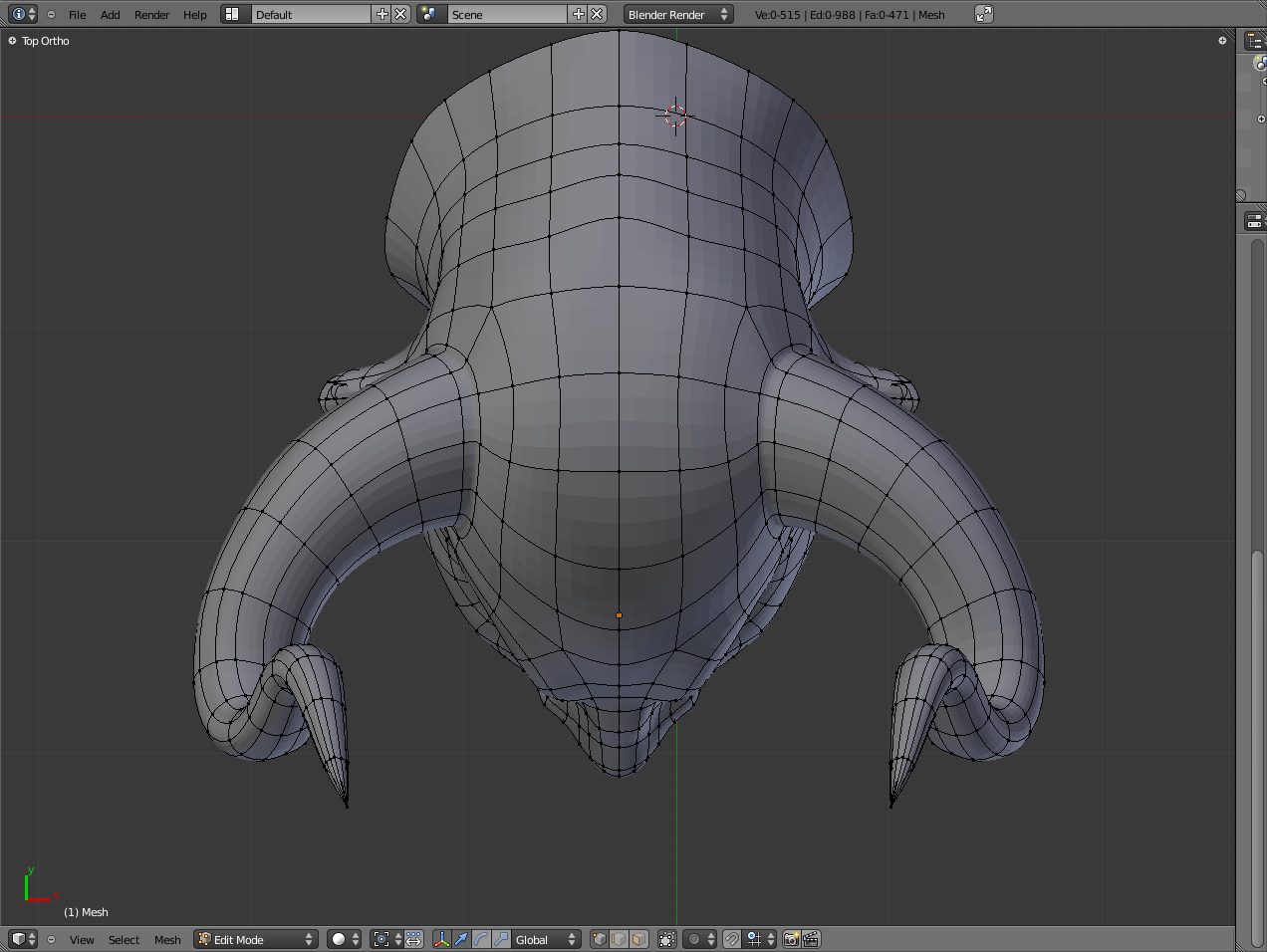The height and width of the screenshot is (952, 1267).
Task: Click the OpenGL render animation clapper icon
Action: pyautogui.click(x=811, y=939)
